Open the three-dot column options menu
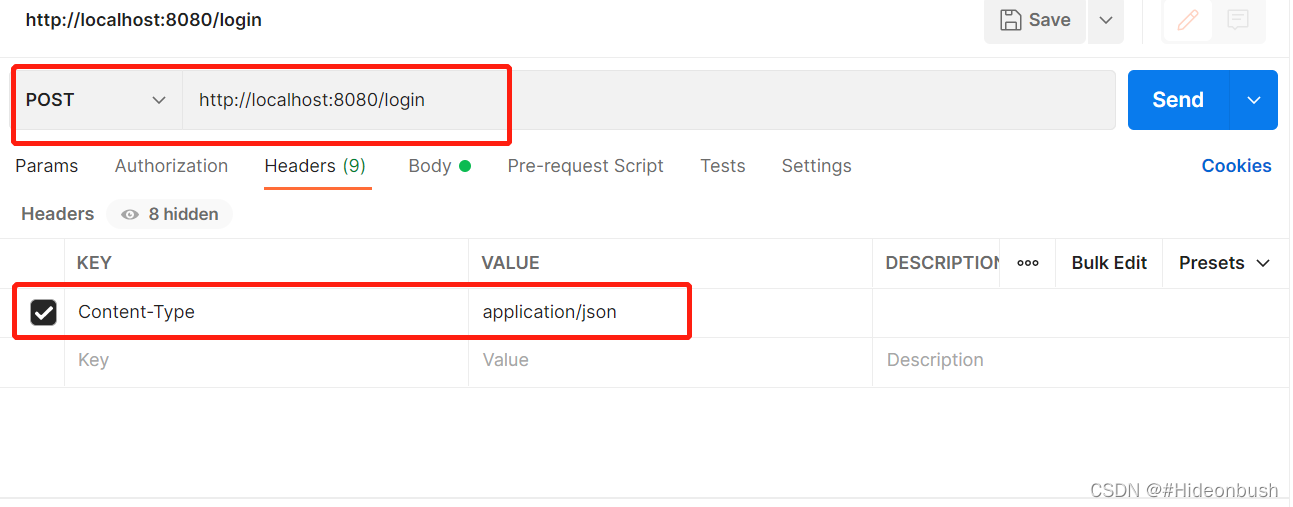This screenshot has height=507, width=1293. tap(1028, 263)
